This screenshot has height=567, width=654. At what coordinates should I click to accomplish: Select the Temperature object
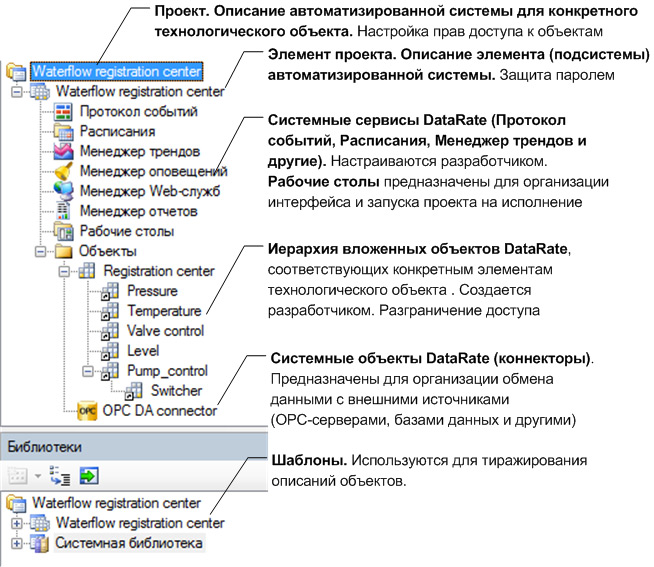pos(164,311)
